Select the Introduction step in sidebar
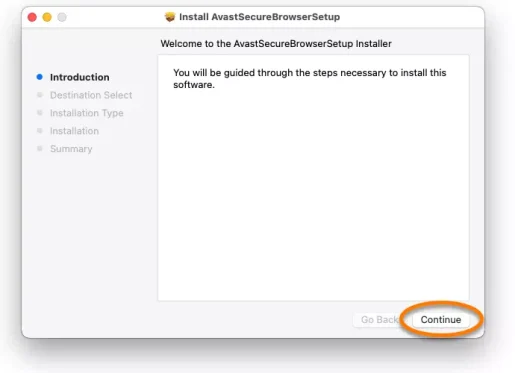515x373 pixels. click(x=80, y=77)
